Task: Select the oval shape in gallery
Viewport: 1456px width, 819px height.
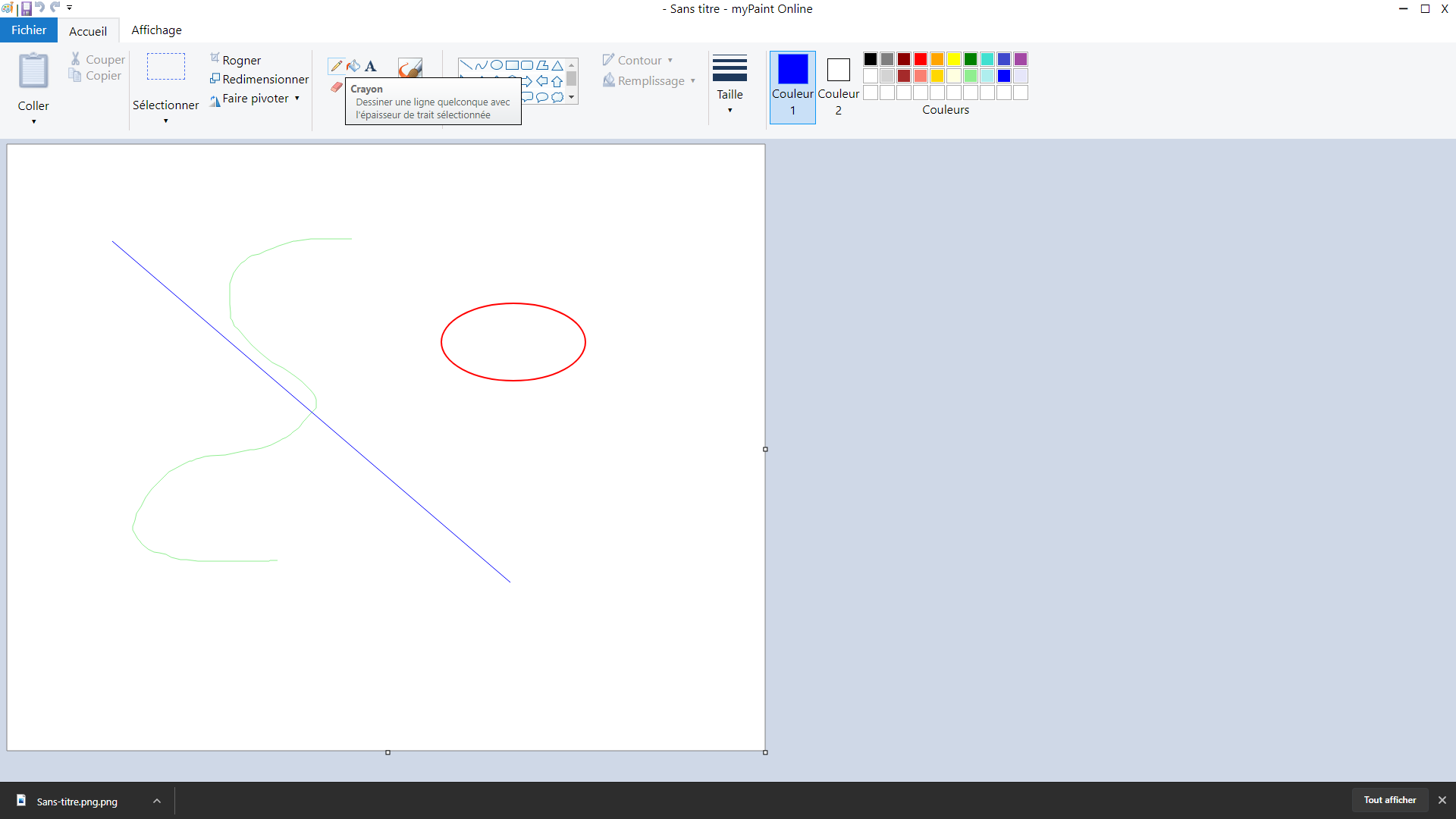Action: [497, 65]
